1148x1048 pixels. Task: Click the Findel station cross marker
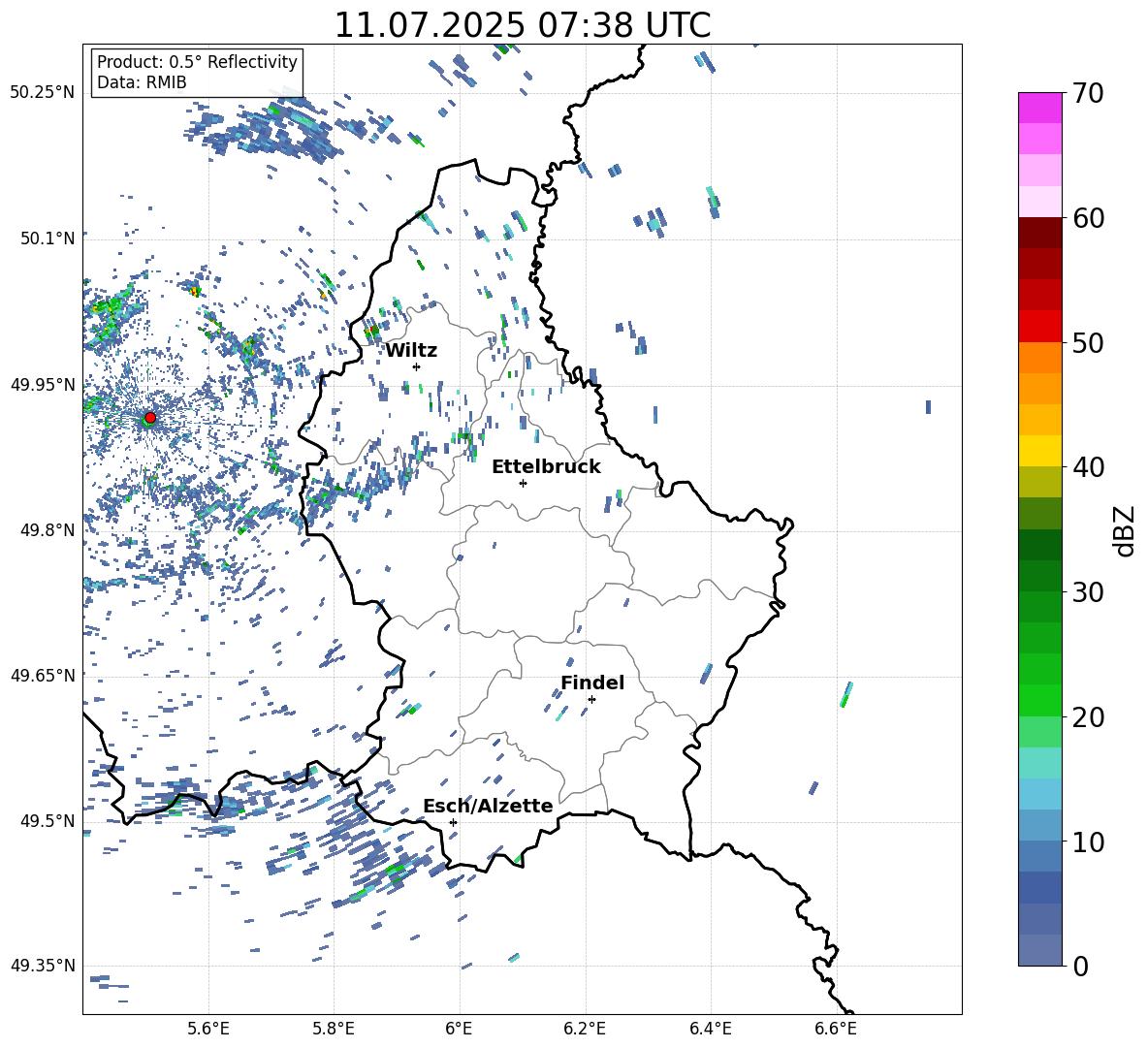tap(591, 700)
